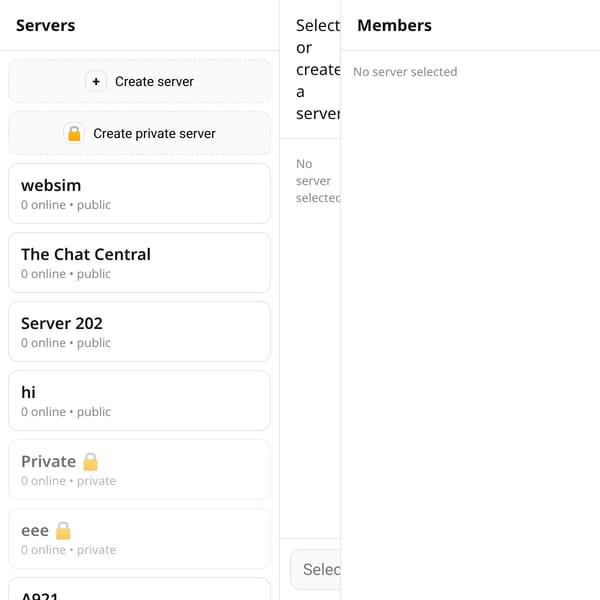
Task: Click the plus icon in Create server
Action: [96, 82]
